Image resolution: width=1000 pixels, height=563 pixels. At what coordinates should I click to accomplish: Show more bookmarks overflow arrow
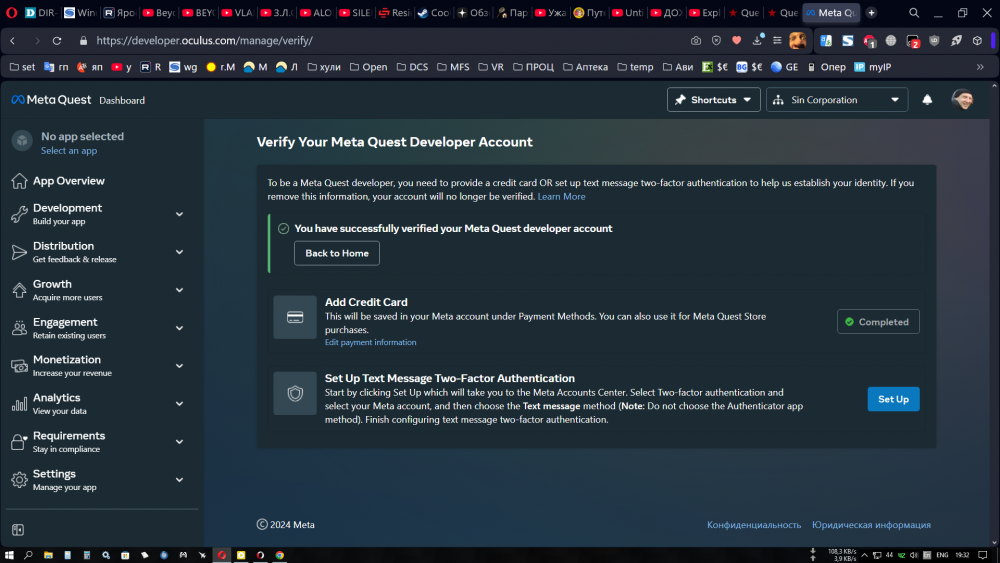click(x=980, y=67)
